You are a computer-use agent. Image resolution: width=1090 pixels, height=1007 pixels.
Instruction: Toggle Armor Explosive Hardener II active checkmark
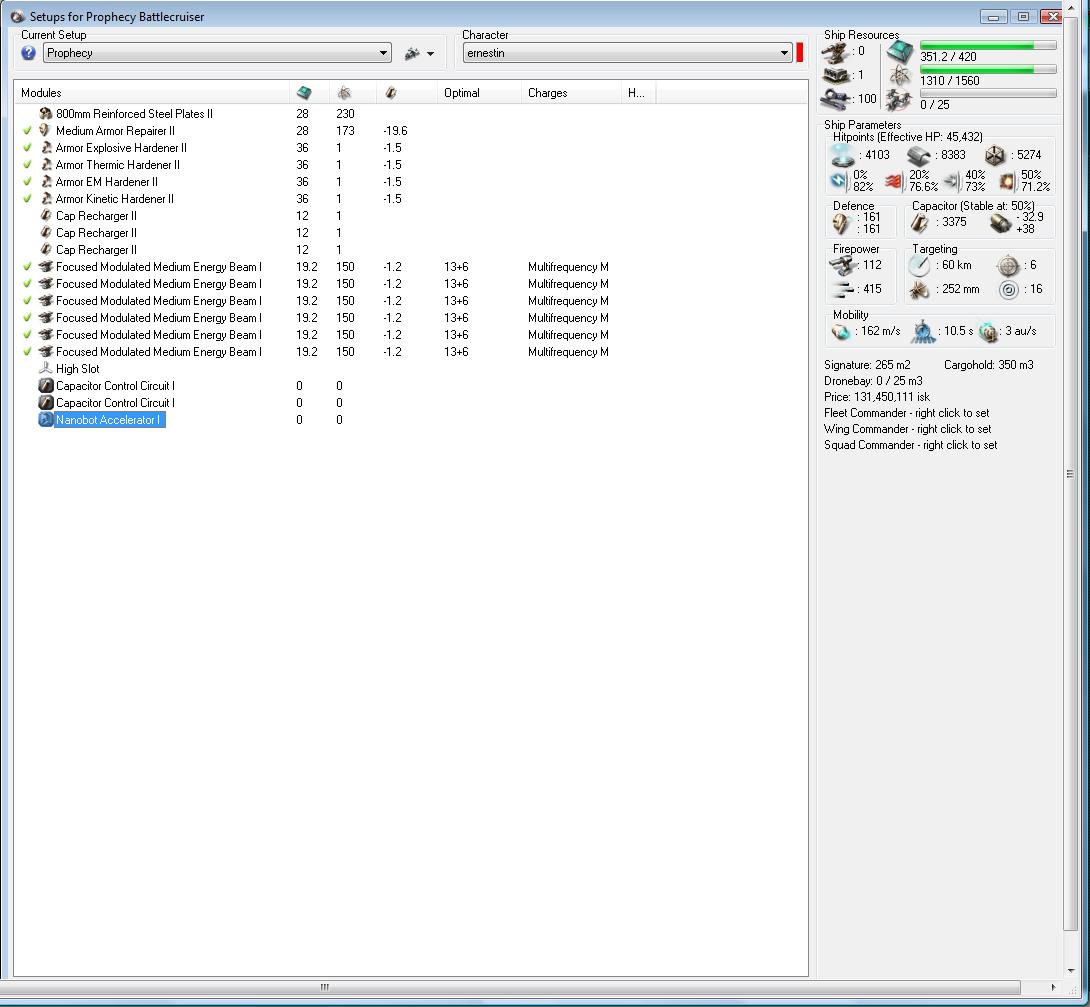27,147
